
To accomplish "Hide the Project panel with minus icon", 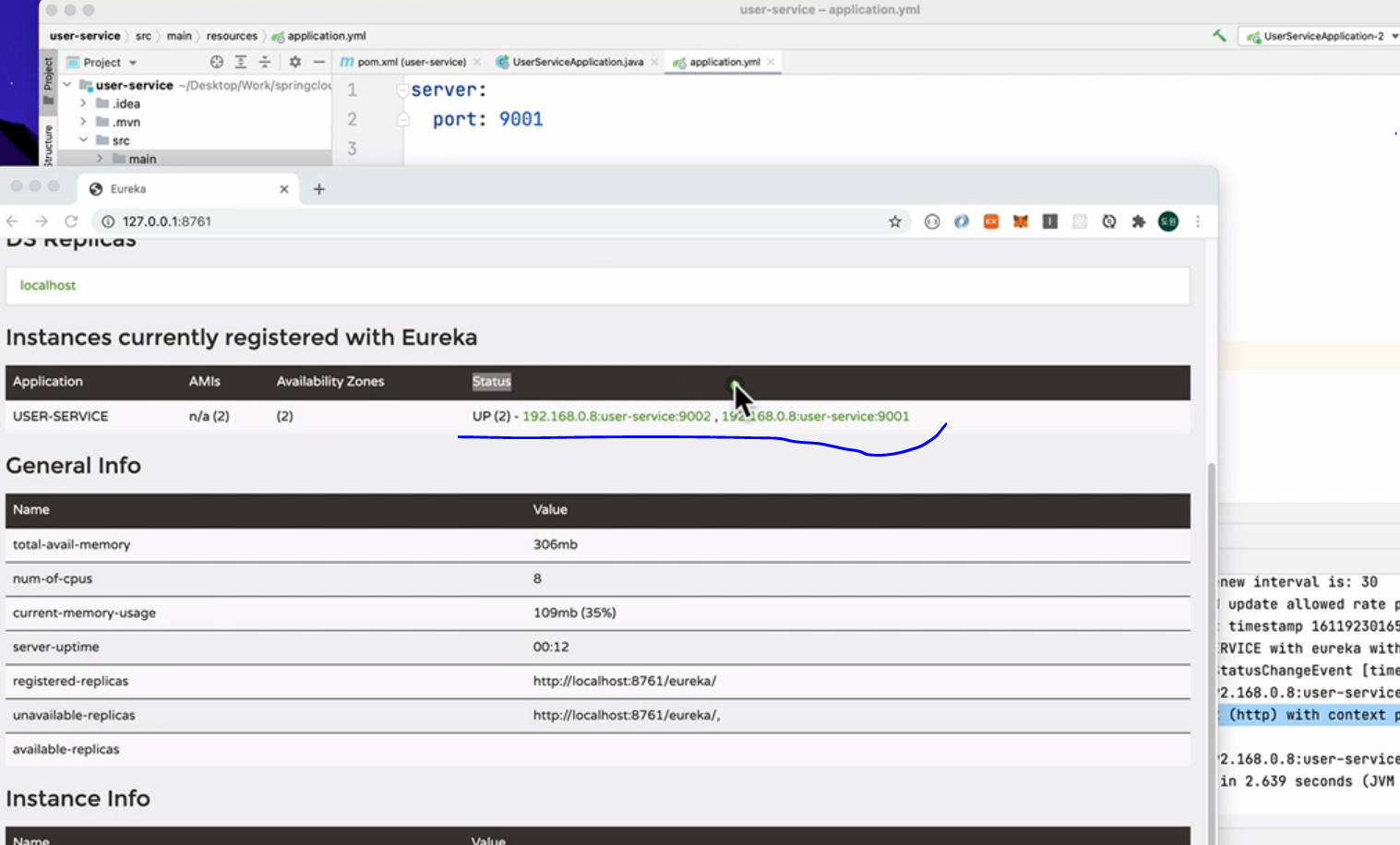I will tap(319, 62).
